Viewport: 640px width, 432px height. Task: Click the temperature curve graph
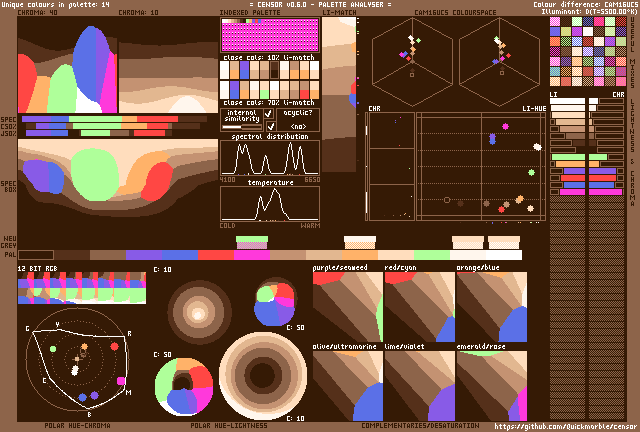pyautogui.click(x=270, y=204)
